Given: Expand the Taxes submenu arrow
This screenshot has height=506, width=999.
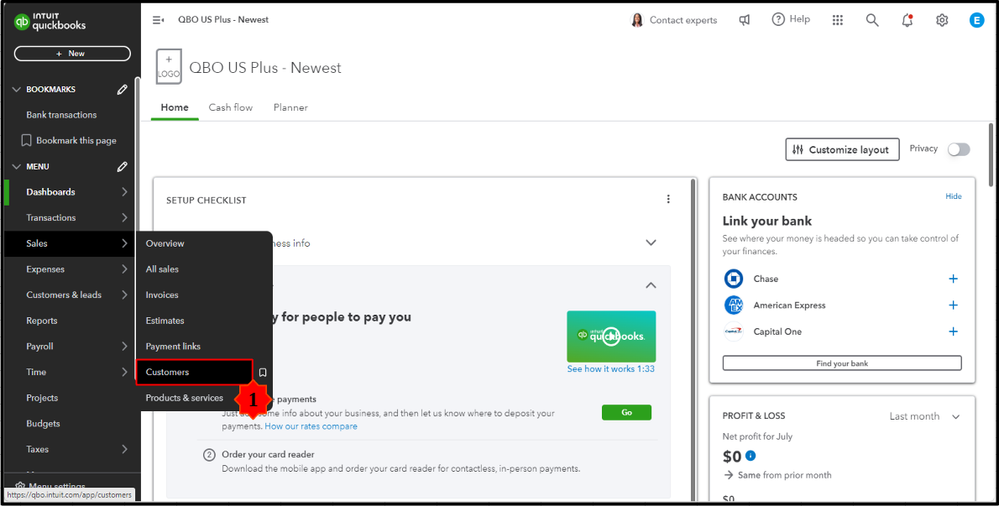Looking at the screenshot, I should pyautogui.click(x=124, y=449).
